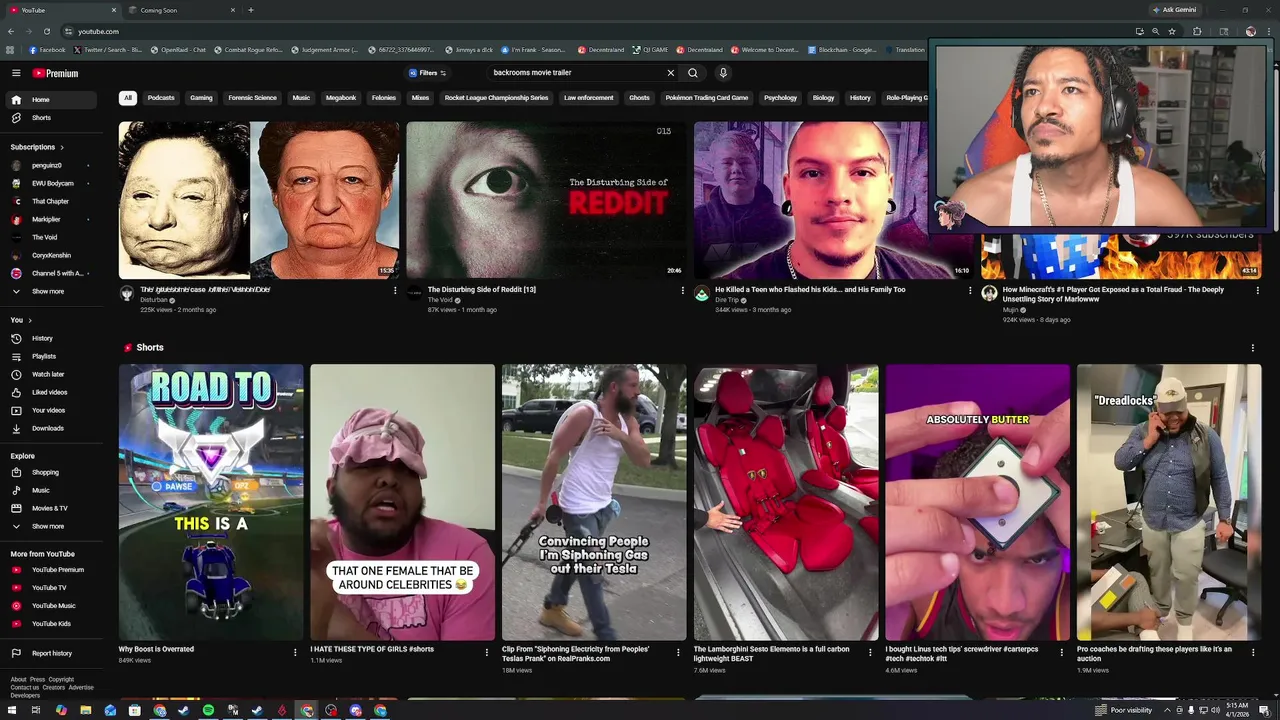The width and height of the screenshot is (1280, 720).
Task: Open options menu for He Killed a Teen video
Action: tap(970, 291)
